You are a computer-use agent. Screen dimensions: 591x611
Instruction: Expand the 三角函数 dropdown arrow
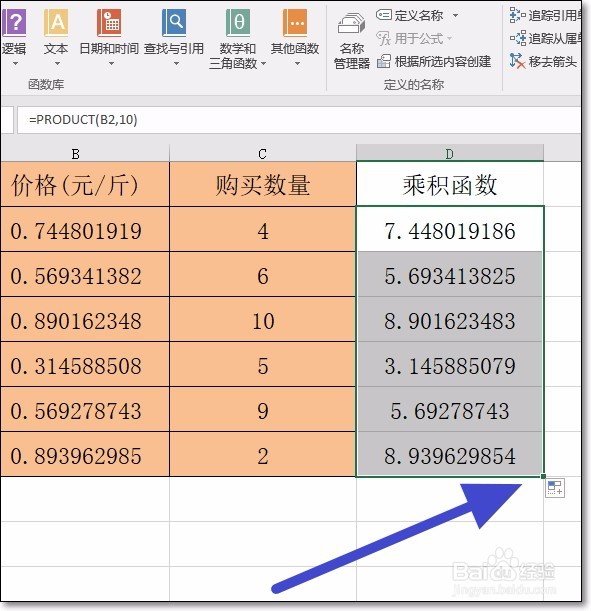pyautogui.click(x=263, y=63)
